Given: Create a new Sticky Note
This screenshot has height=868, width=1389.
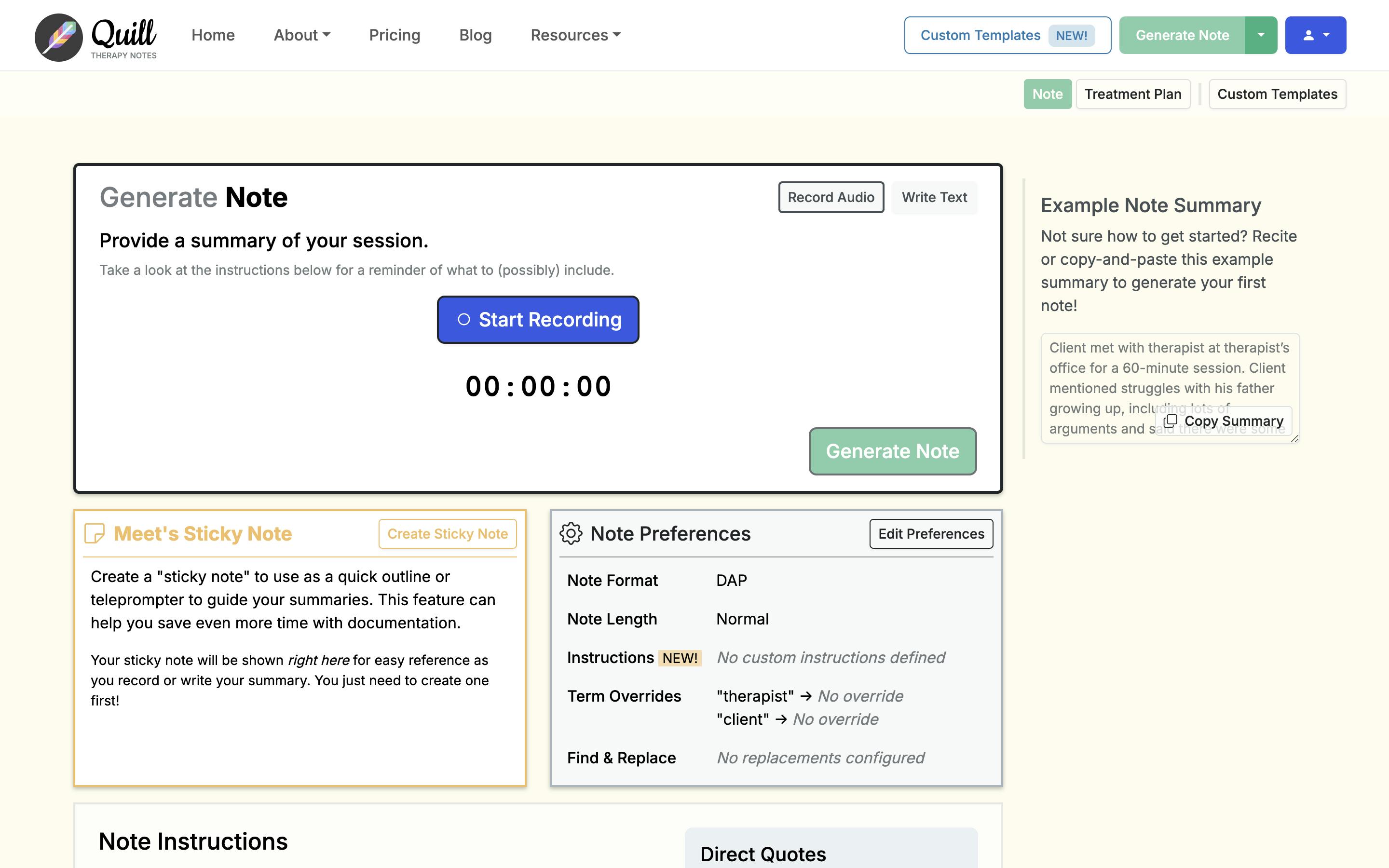Looking at the screenshot, I should click(x=447, y=533).
